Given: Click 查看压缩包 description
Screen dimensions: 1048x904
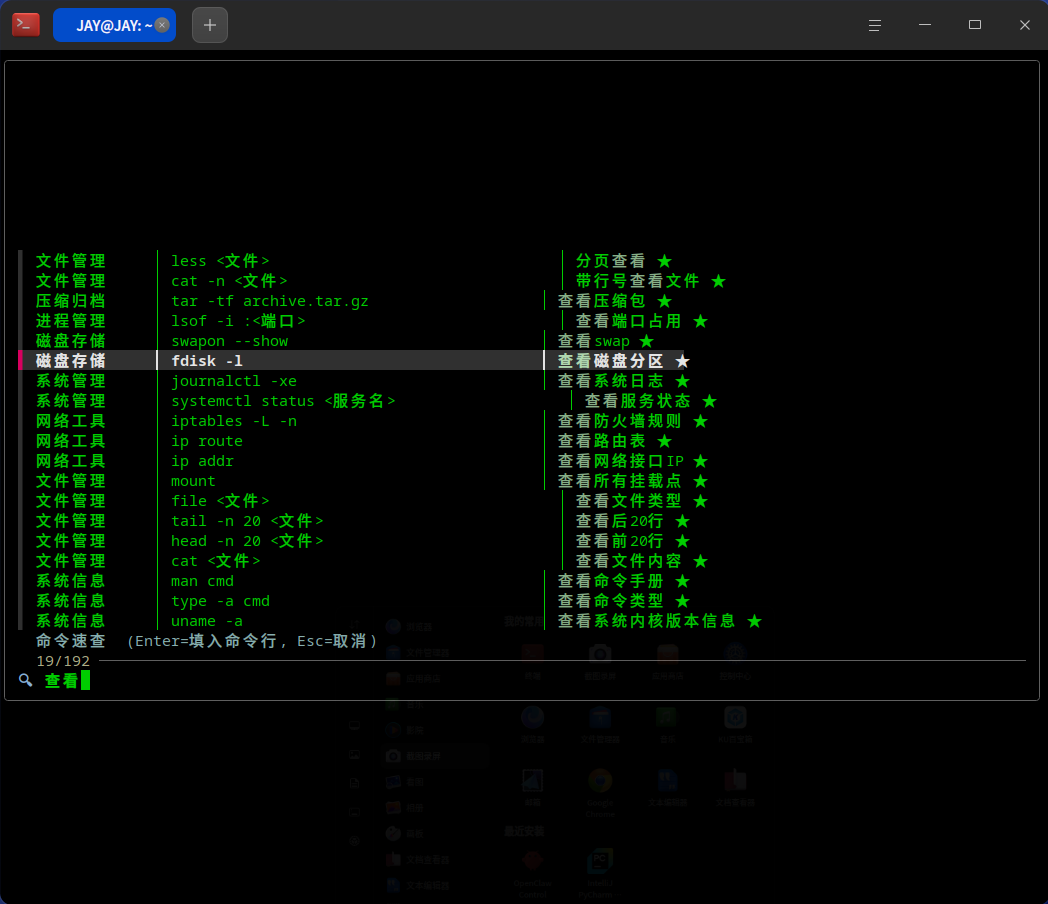Looking at the screenshot, I should point(602,301).
